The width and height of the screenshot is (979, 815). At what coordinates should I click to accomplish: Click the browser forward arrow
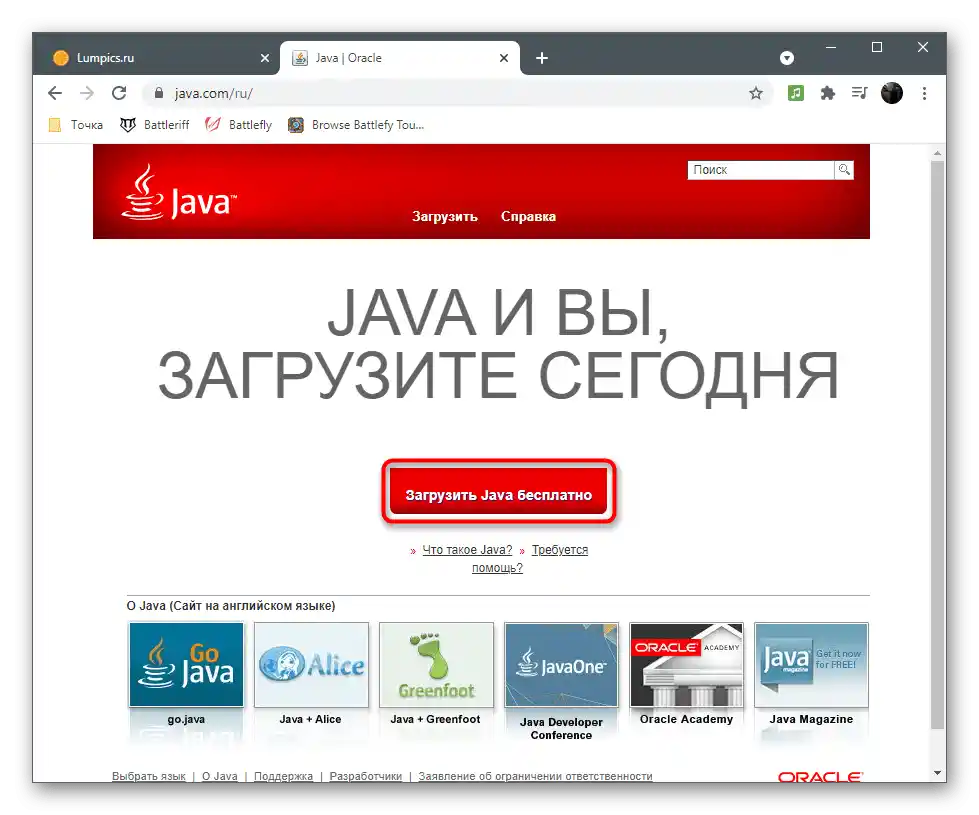pos(87,94)
